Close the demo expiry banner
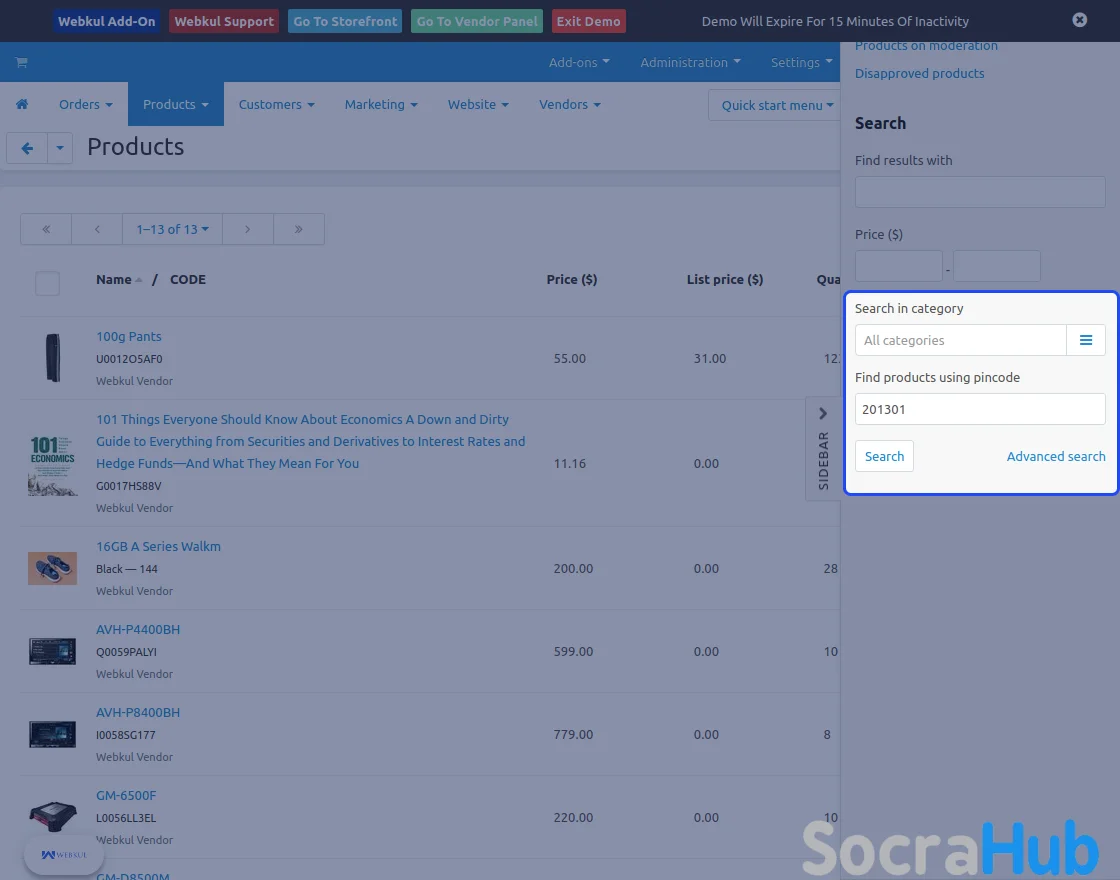1120x880 pixels. click(x=1079, y=20)
